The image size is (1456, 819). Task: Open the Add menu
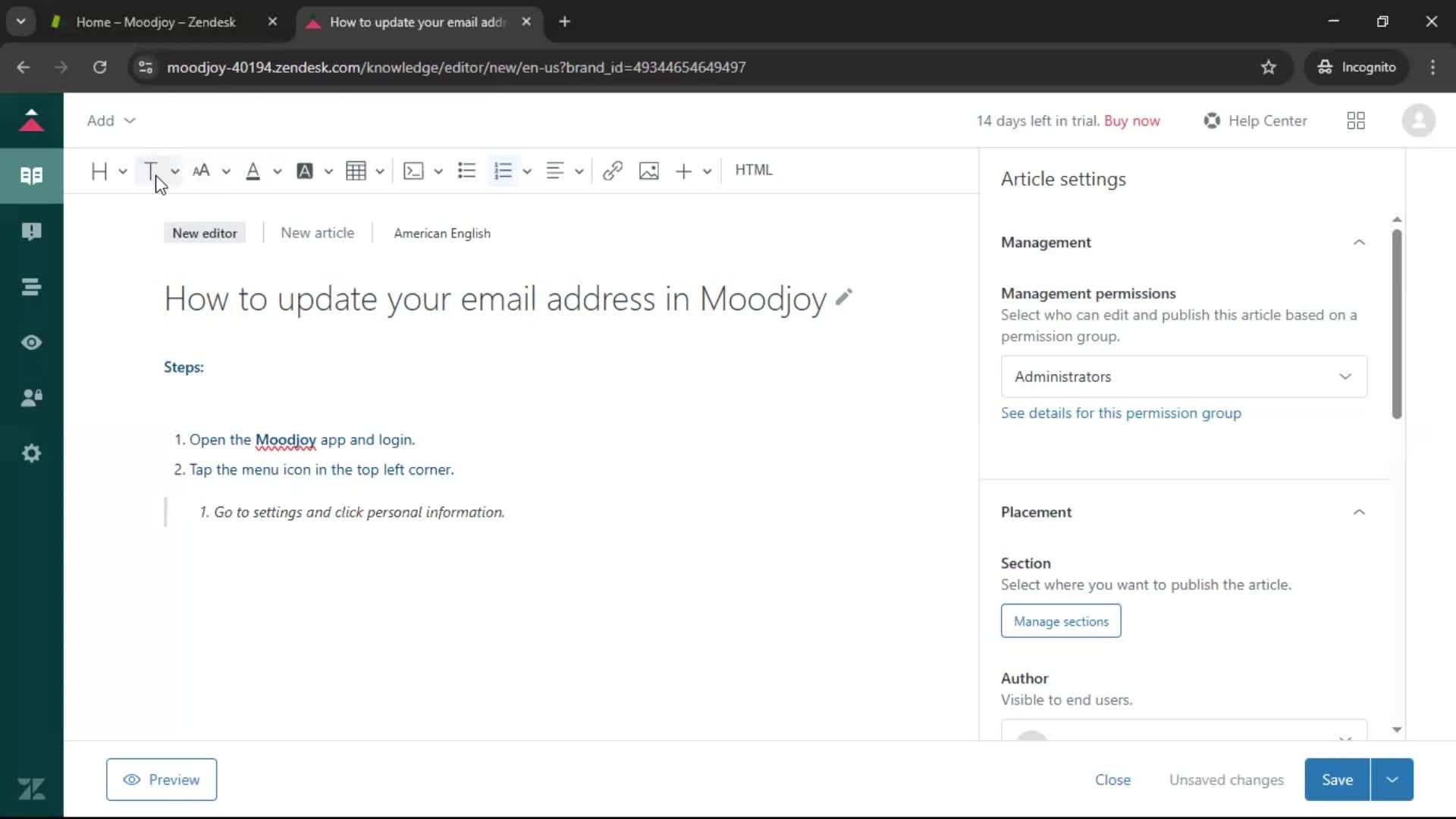111,121
